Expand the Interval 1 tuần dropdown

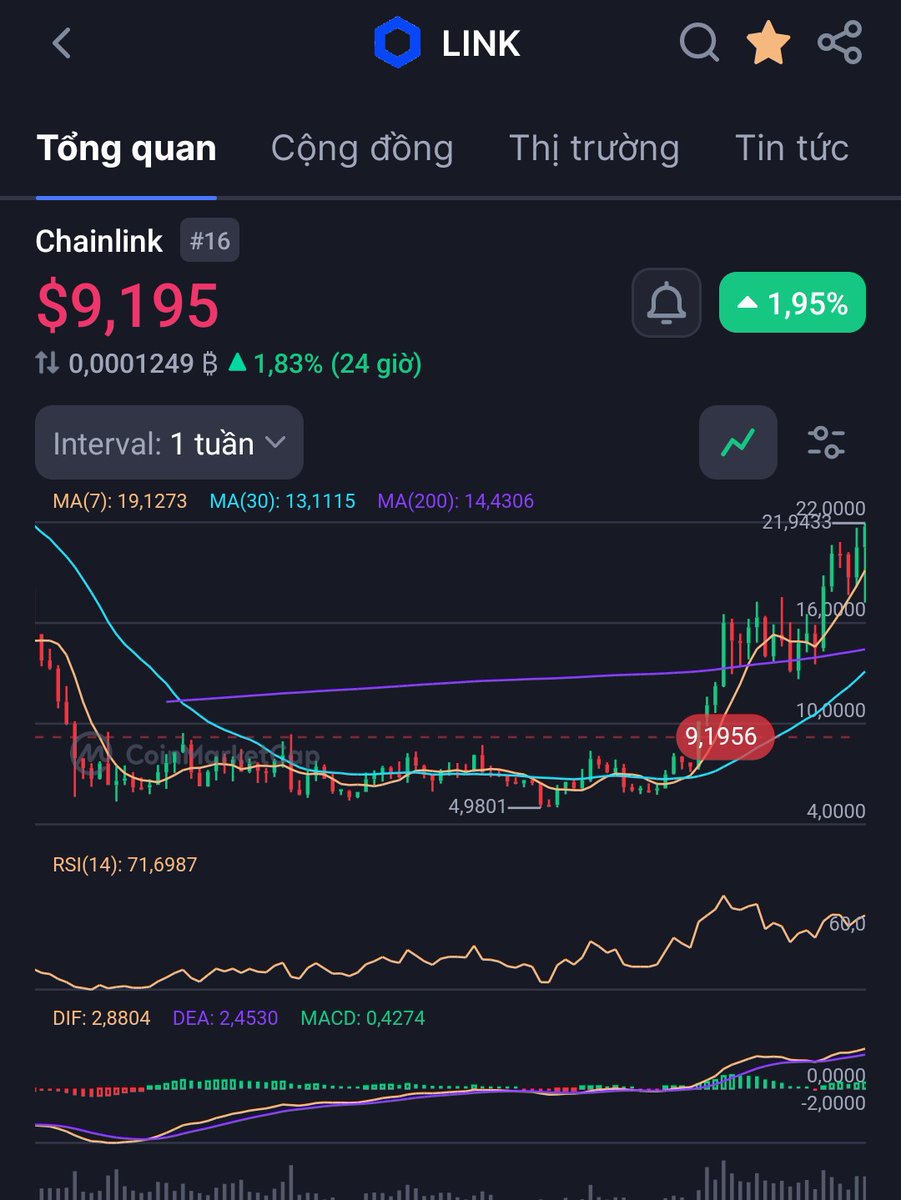pyautogui.click(x=169, y=442)
